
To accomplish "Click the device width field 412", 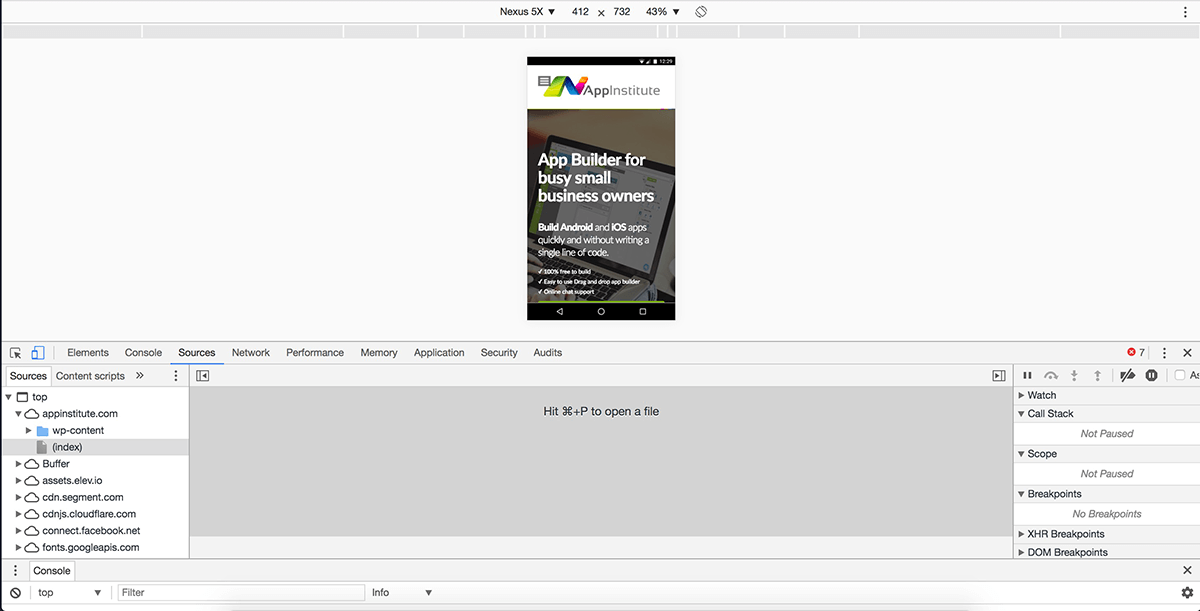I will point(580,12).
